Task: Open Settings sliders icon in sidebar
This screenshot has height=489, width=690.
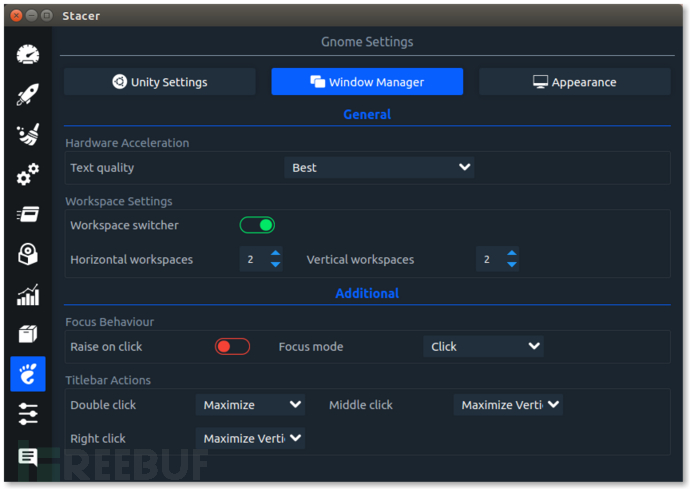Action: tap(28, 414)
